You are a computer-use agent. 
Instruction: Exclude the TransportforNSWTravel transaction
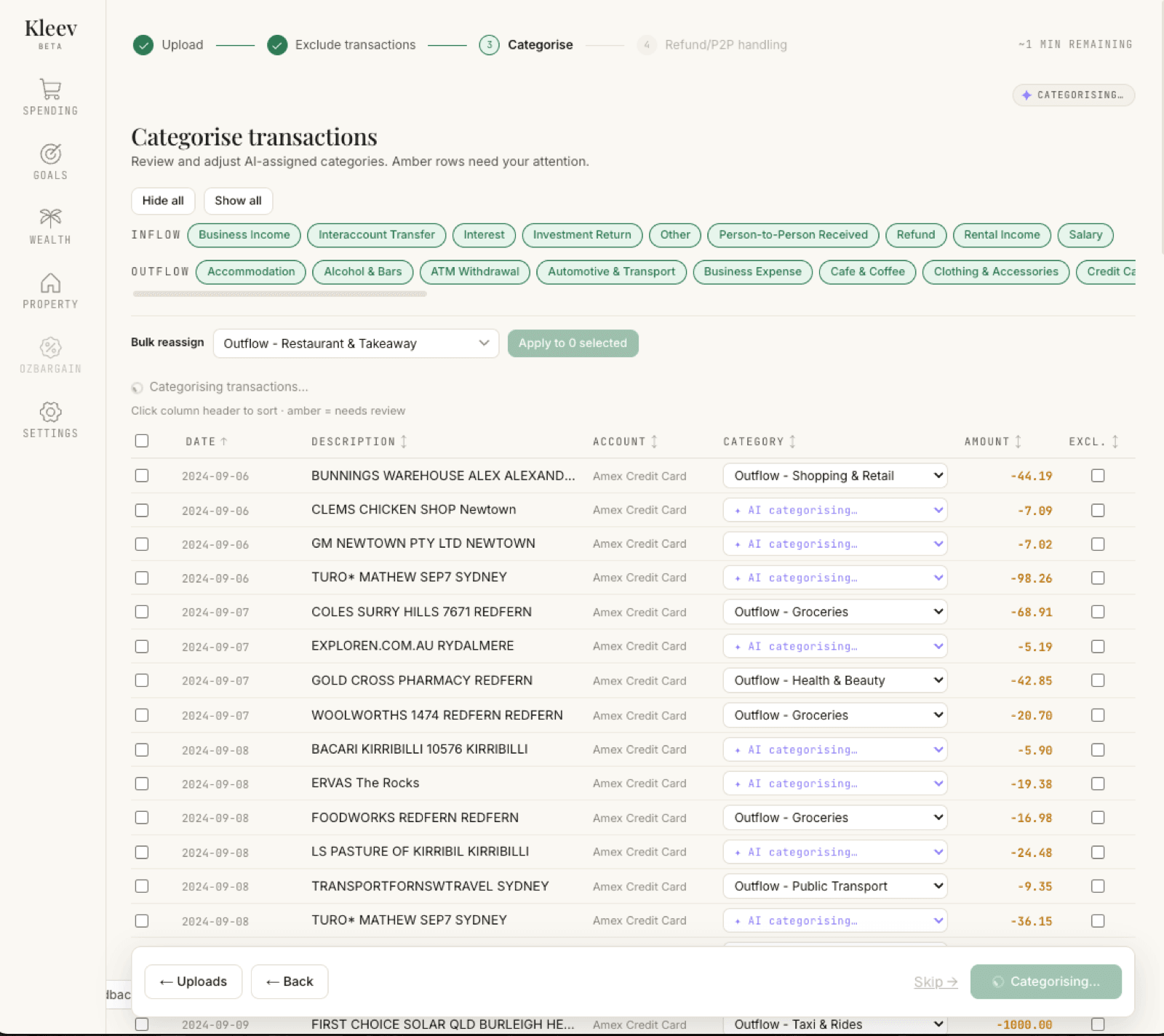pos(1098,886)
